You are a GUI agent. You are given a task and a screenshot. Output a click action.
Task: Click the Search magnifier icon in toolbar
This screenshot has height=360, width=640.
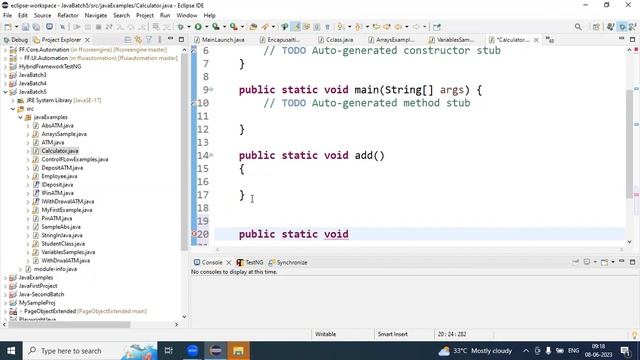coord(578,27)
